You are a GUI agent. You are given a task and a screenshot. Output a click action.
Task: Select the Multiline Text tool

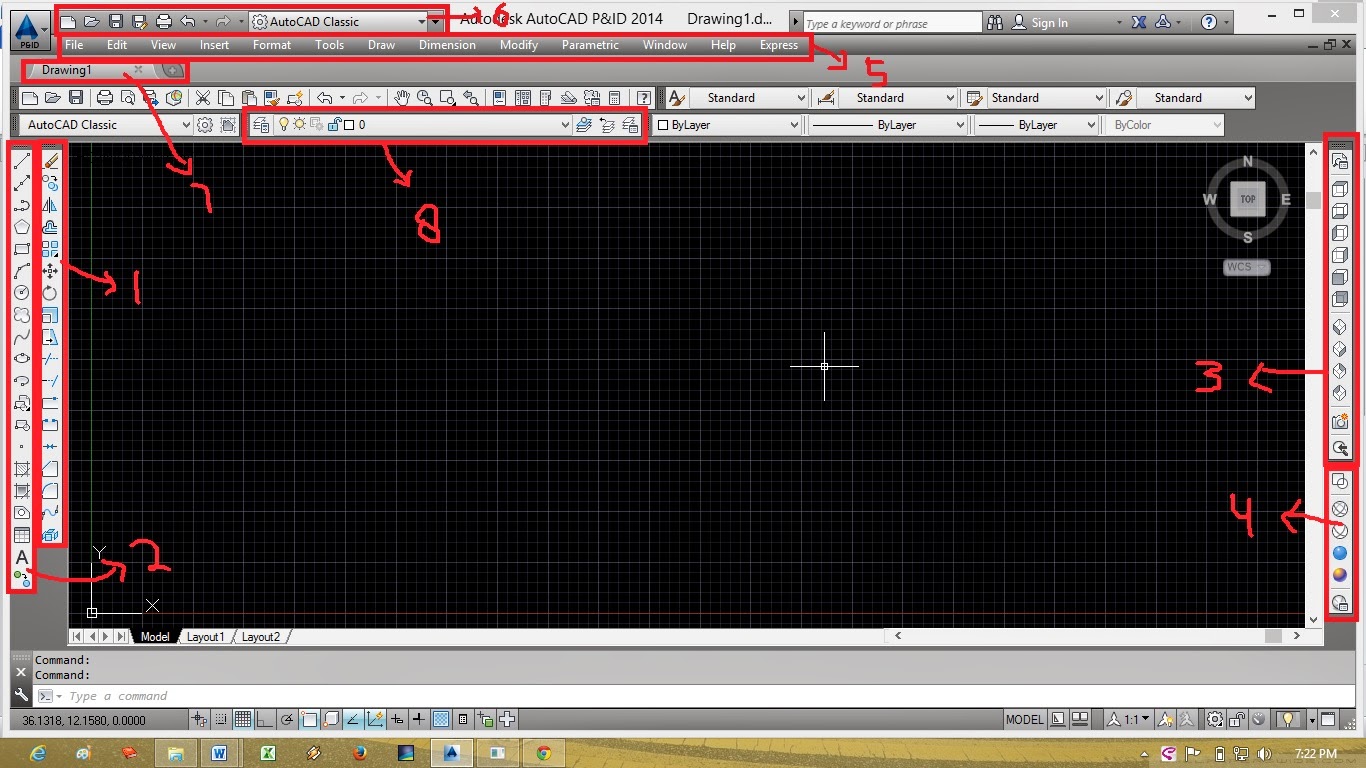22,554
